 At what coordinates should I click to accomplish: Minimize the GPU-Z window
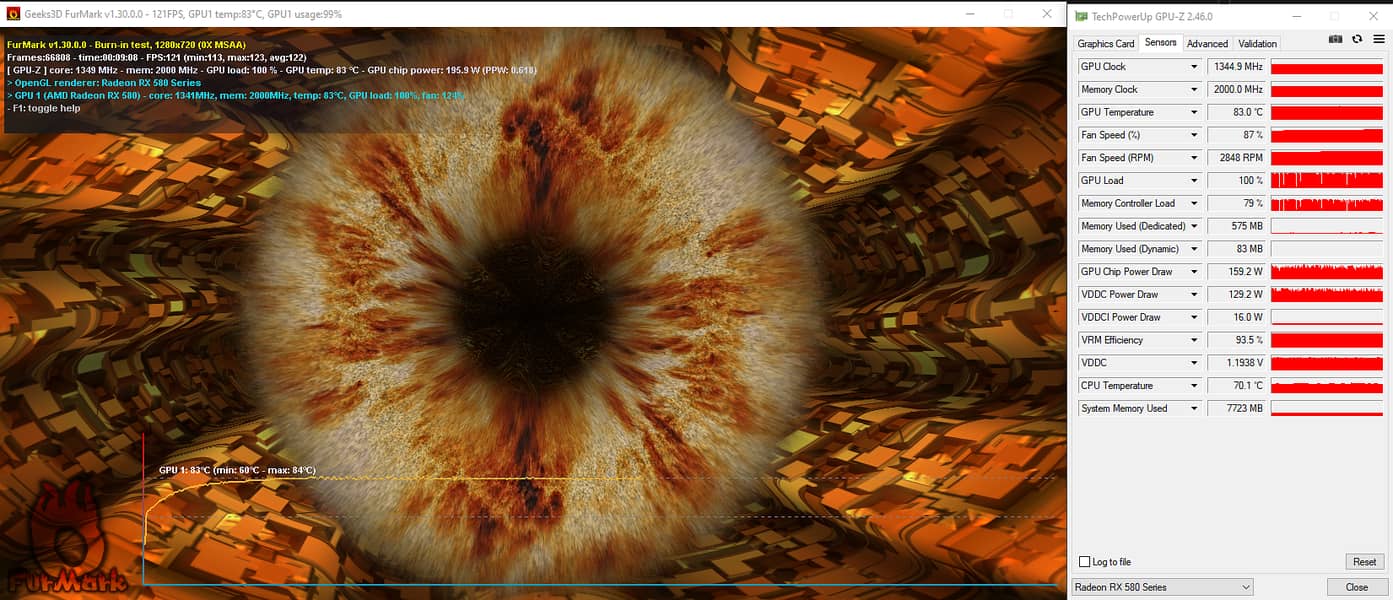click(x=1297, y=16)
